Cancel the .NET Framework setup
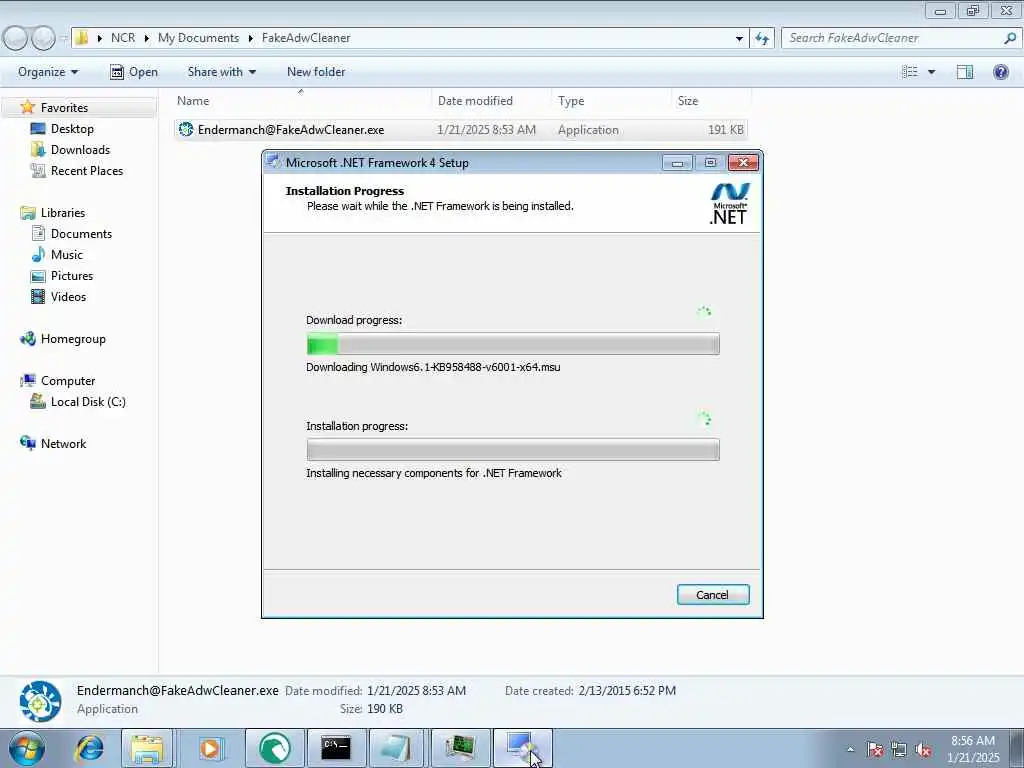 click(712, 595)
